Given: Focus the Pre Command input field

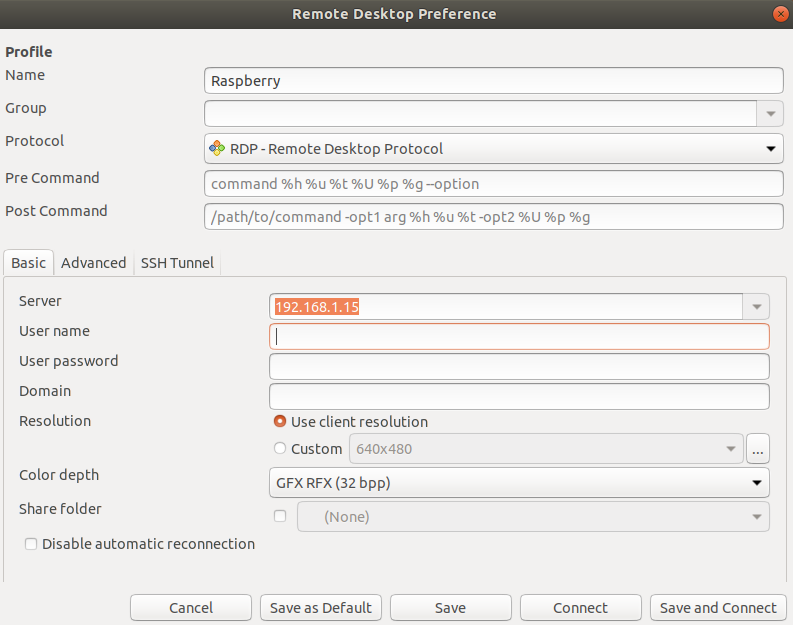Looking at the screenshot, I should pyautogui.click(x=493, y=184).
